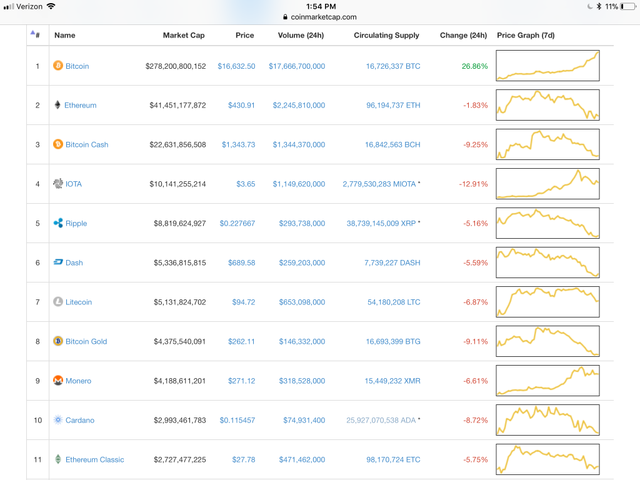Image resolution: width=640 pixels, height=480 pixels.
Task: Click the Bitcoin Cash logo icon
Action: [x=58, y=144]
